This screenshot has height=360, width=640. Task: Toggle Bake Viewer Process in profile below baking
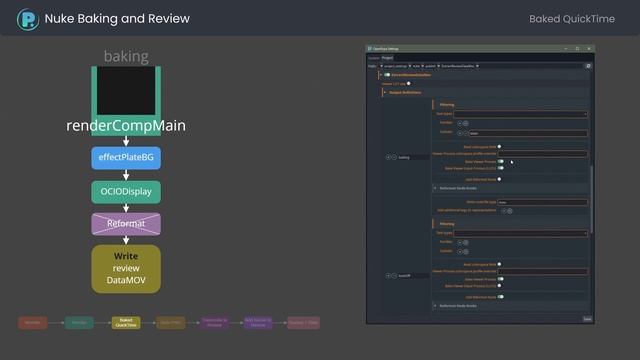(500, 279)
